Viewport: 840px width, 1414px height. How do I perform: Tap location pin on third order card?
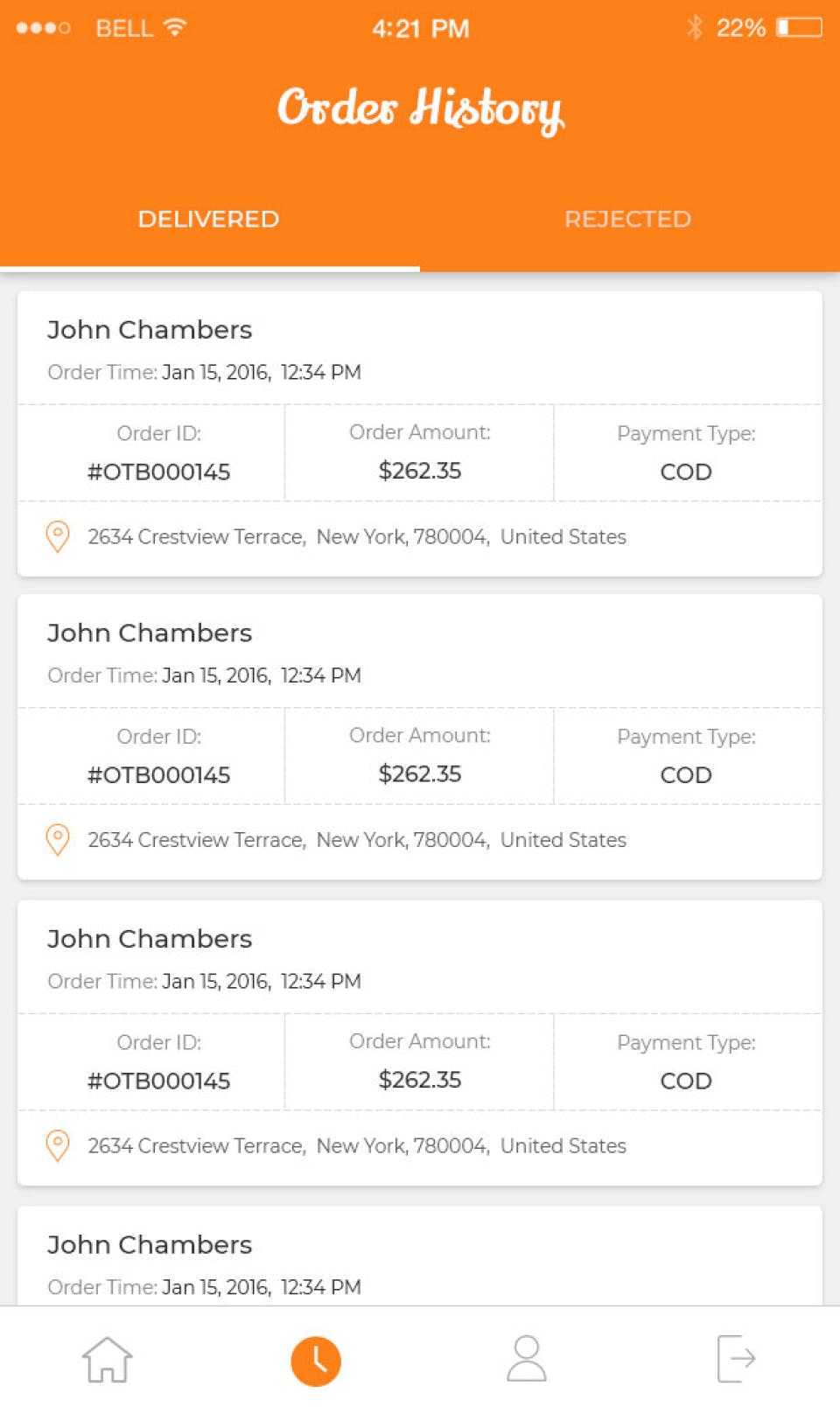(58, 1145)
